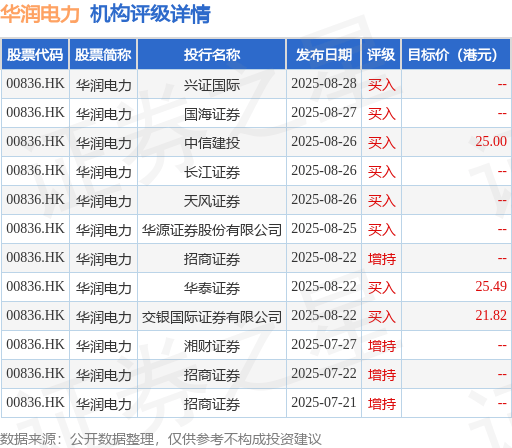The width and height of the screenshot is (512, 448).
Task: Select 交银国际证券有限公司 cell
Action: [x=212, y=317]
